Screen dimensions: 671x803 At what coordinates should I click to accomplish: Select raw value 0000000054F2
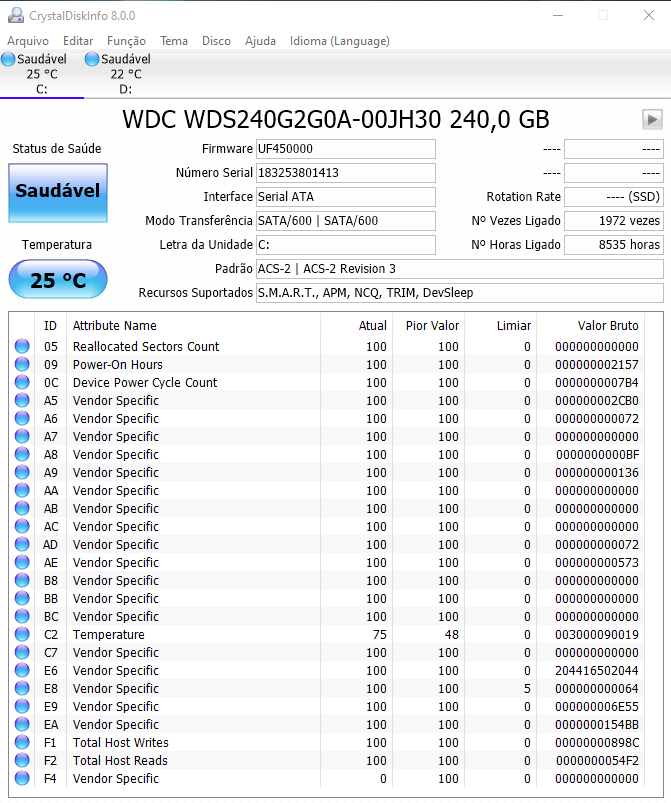[597, 760]
